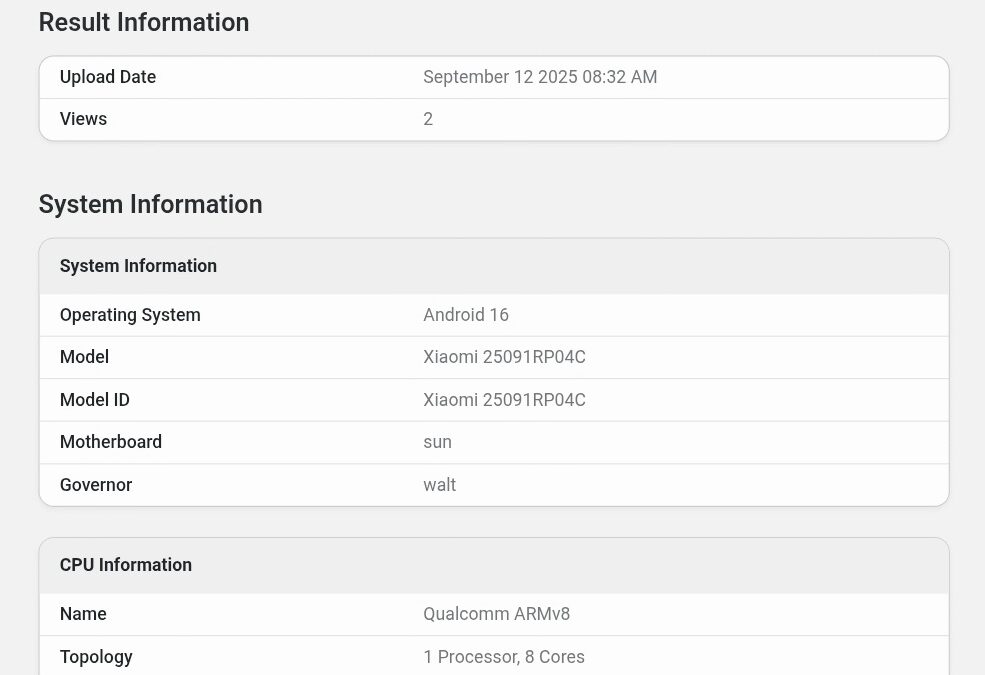Click the Result Information heading
This screenshot has height=675, width=985.
[144, 23]
